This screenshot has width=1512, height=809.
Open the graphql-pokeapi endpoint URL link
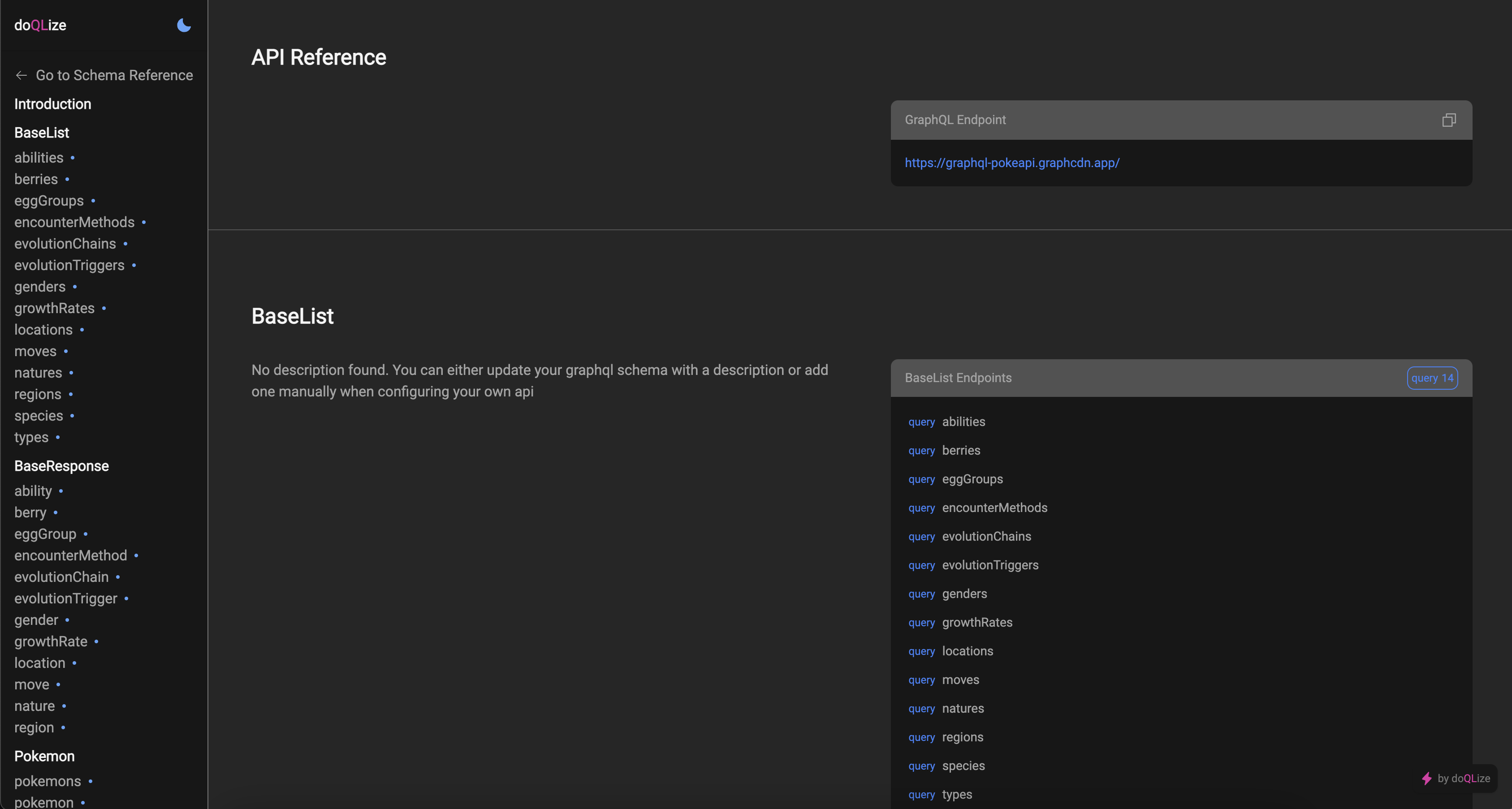(x=1012, y=163)
